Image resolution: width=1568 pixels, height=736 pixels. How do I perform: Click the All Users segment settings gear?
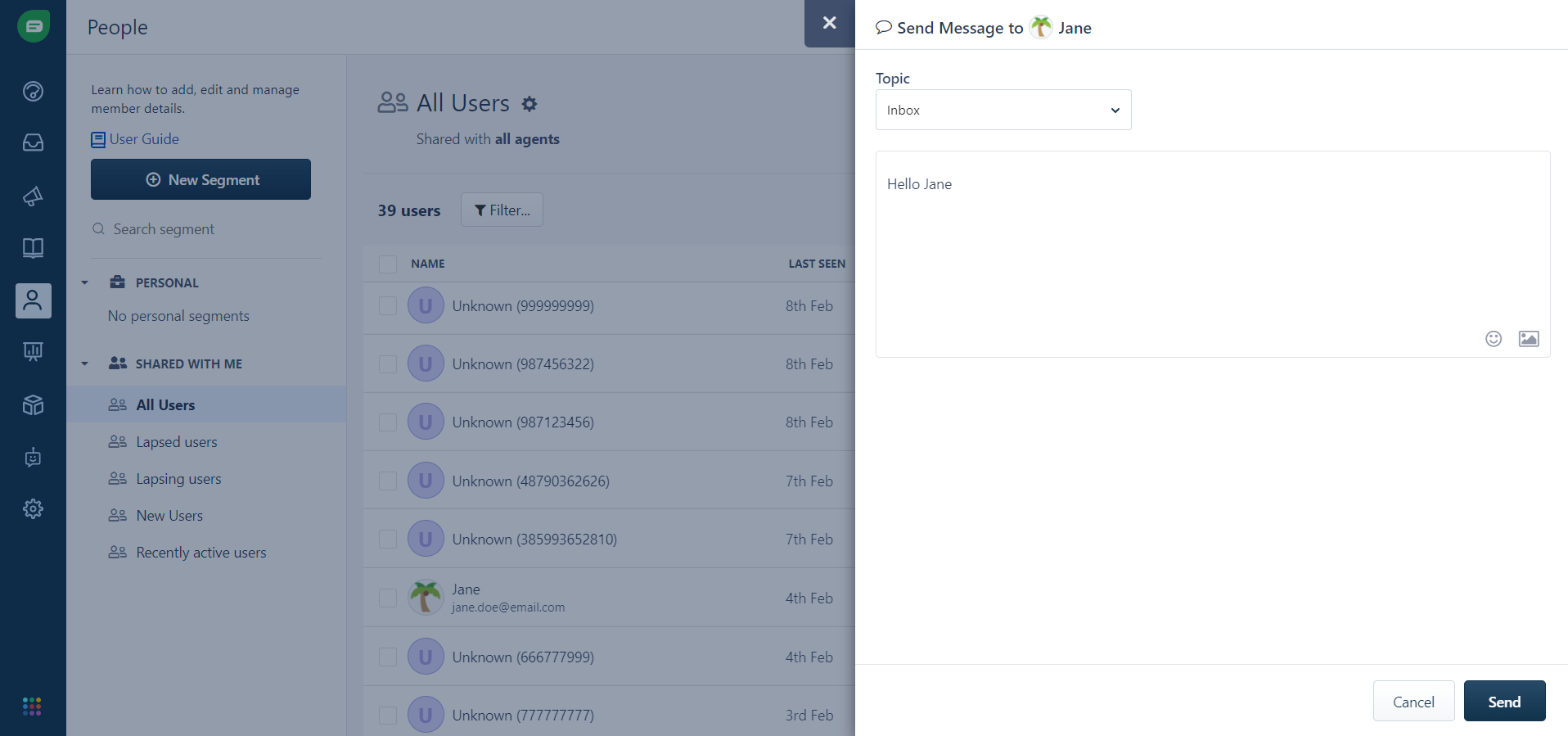pyautogui.click(x=529, y=104)
